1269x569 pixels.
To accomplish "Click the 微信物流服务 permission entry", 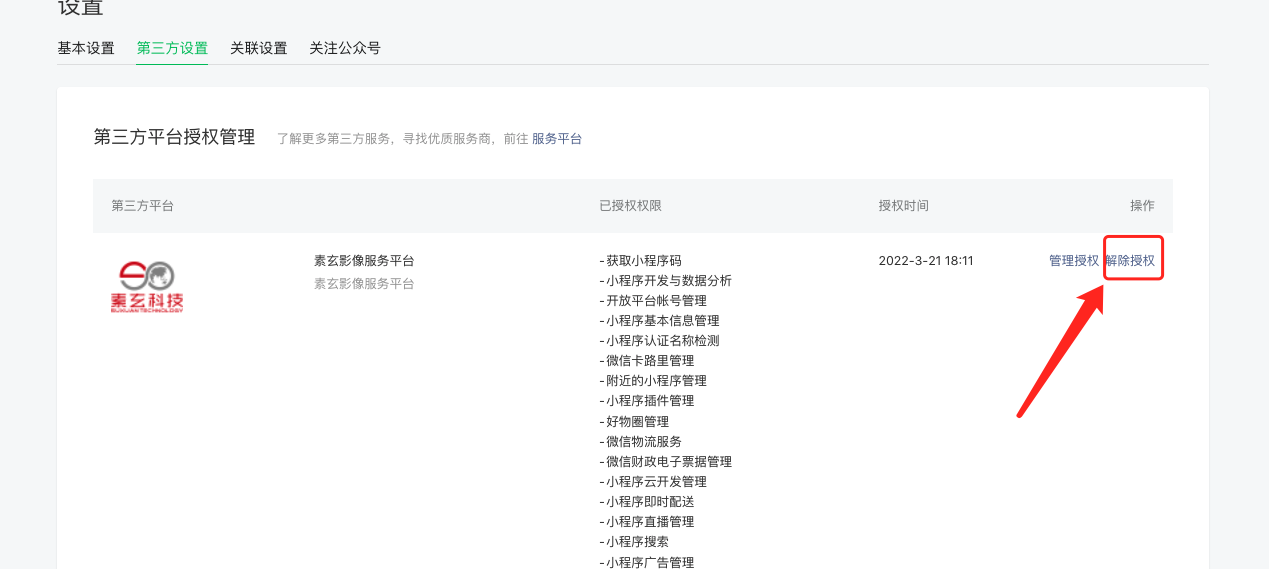I will tap(644, 441).
